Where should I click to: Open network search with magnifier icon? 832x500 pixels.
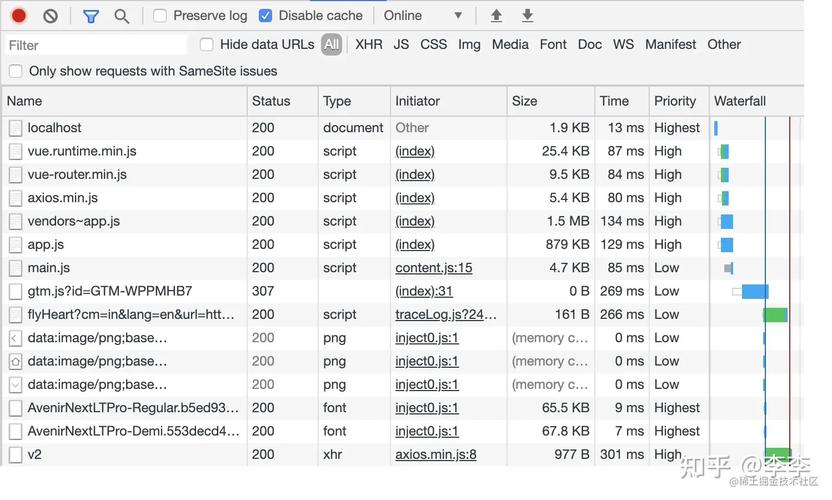[122, 16]
